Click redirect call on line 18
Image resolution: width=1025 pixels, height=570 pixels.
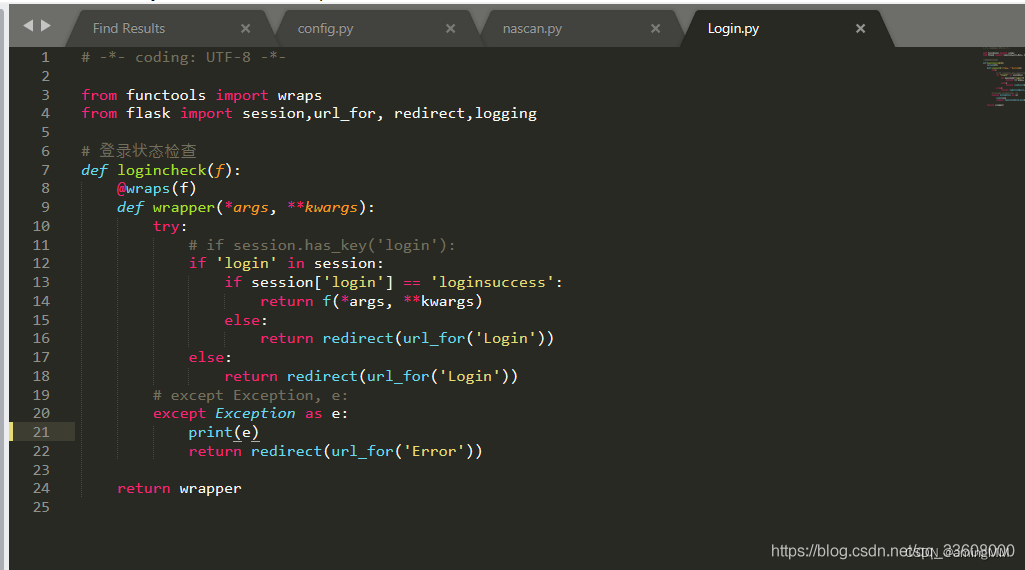pyautogui.click(x=402, y=377)
